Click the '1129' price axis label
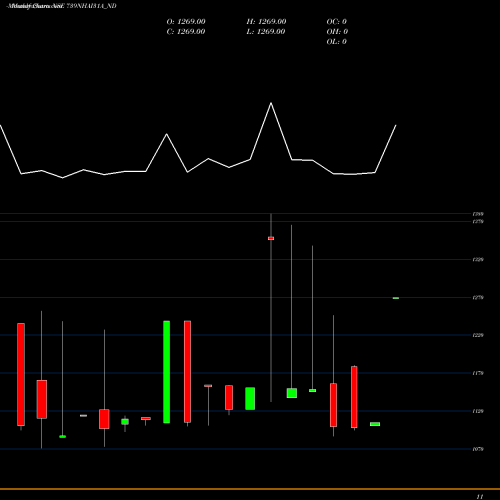The image size is (500, 500). click(478, 411)
